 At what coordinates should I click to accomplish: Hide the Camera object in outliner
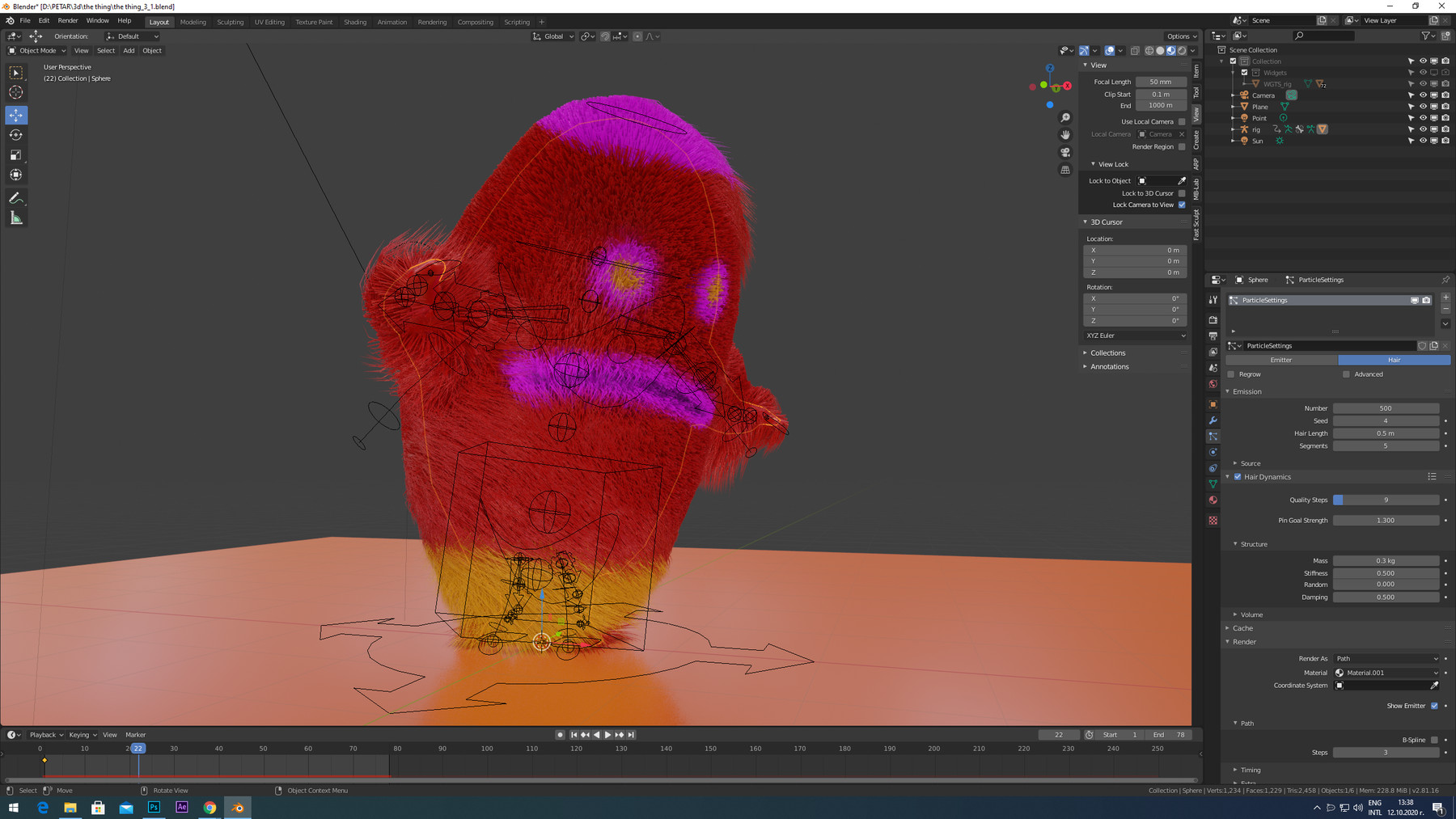1423,95
